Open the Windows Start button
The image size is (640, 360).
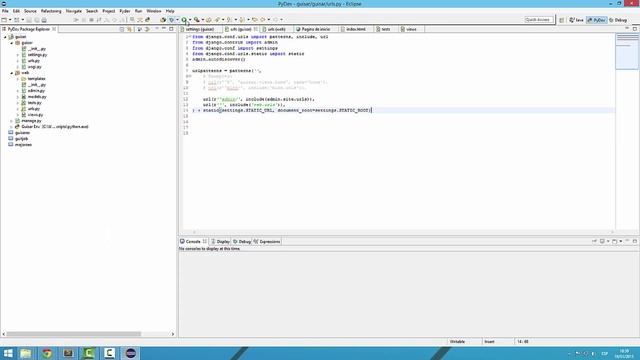click(x=8, y=353)
